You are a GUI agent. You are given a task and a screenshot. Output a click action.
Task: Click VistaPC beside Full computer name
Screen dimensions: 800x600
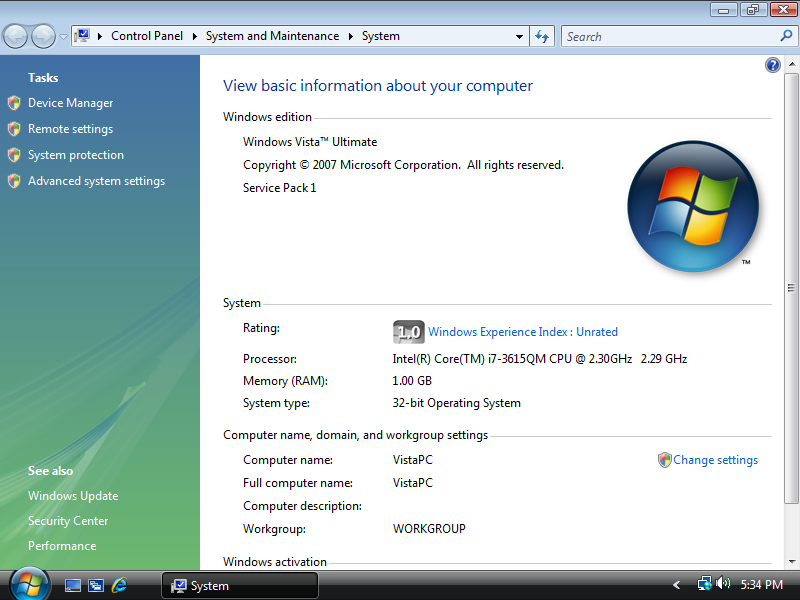pyautogui.click(x=412, y=483)
